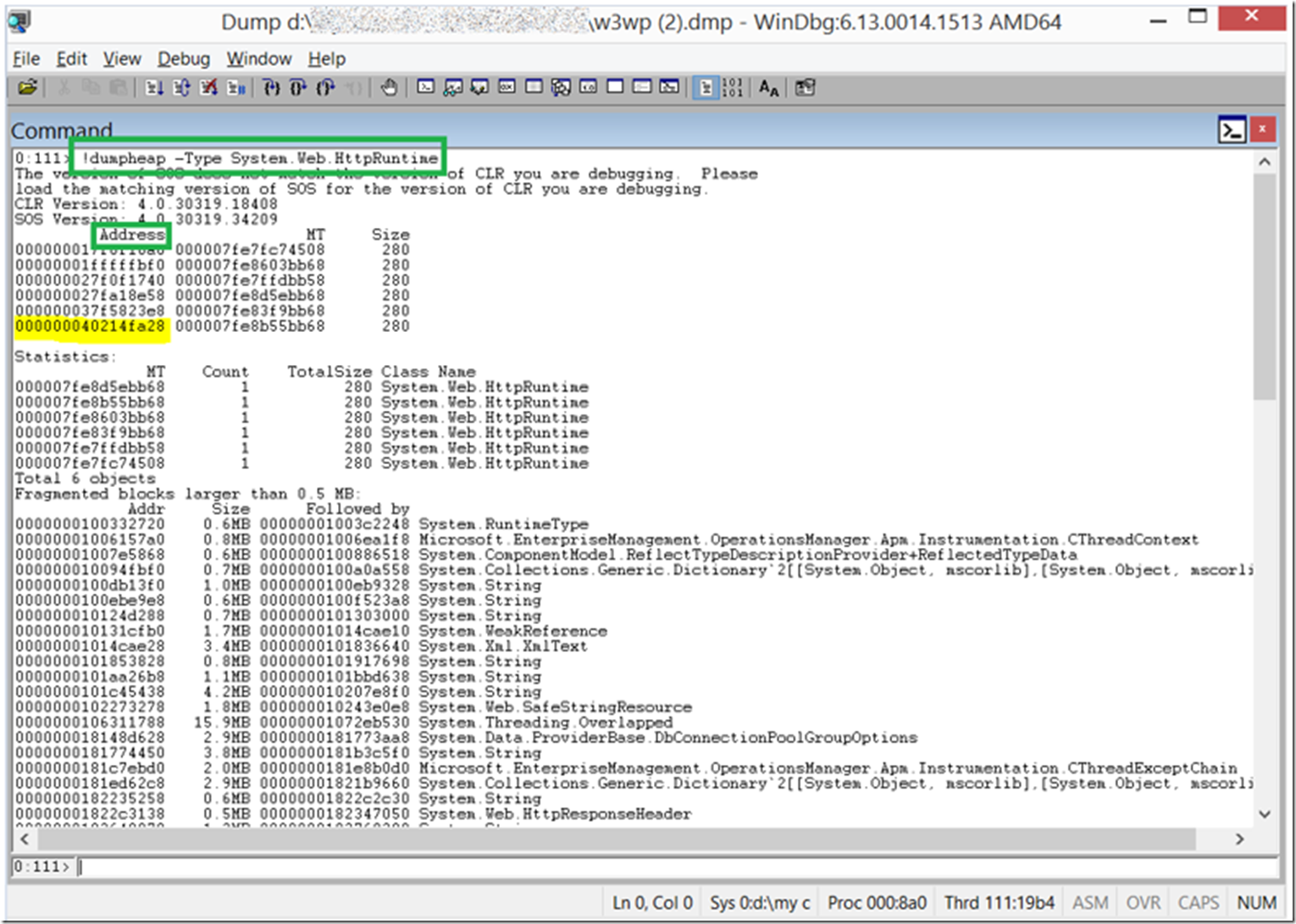Open the Locals window icon
This screenshot has width=1296, height=924.
(480, 87)
